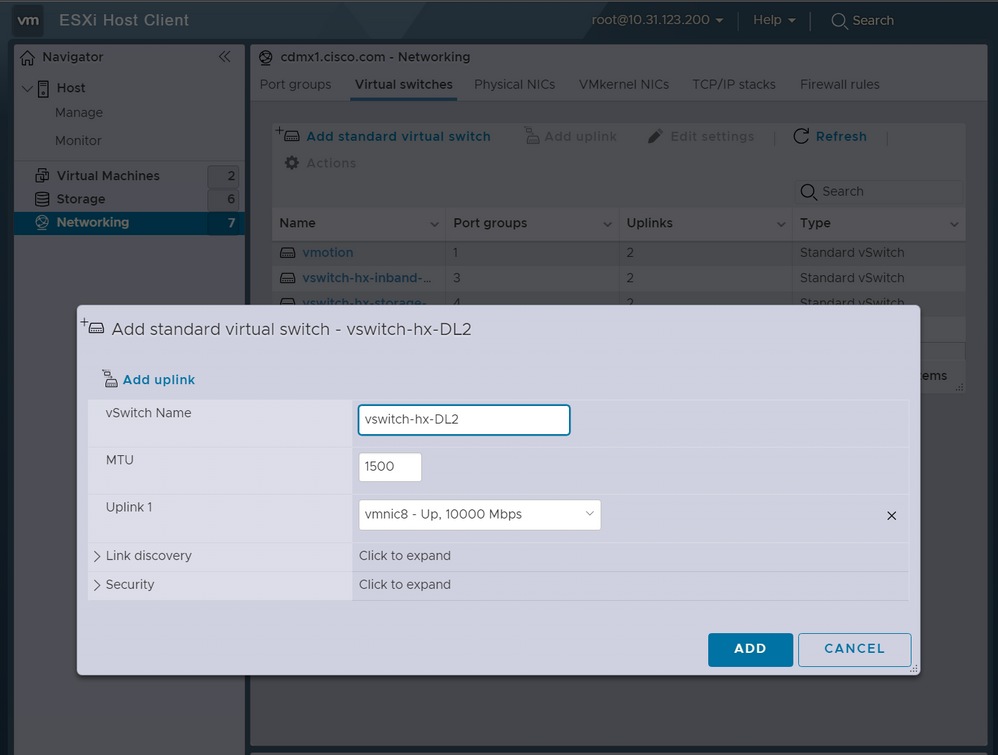Open the Name column filter dropdown
The height and width of the screenshot is (755, 998).
[434, 224]
